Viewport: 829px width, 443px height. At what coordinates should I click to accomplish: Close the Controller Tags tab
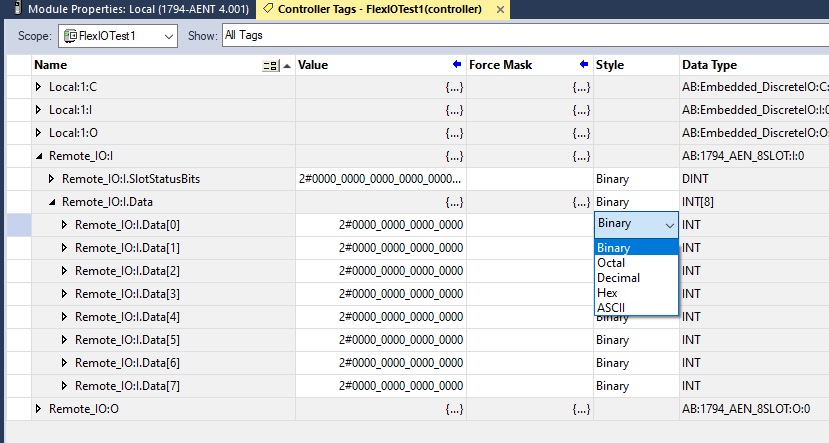pos(500,10)
